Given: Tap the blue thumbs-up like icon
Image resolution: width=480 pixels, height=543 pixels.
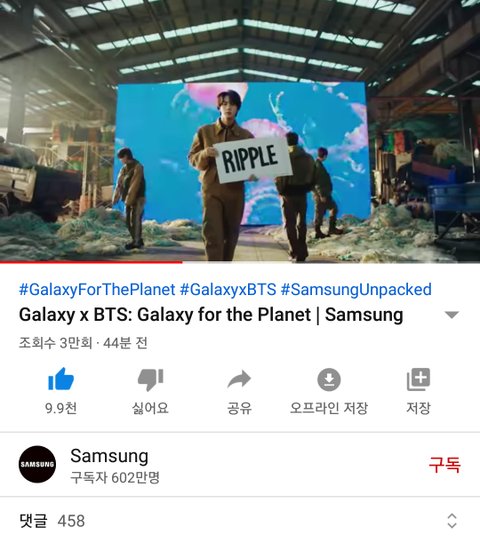Looking at the screenshot, I should (x=61, y=379).
